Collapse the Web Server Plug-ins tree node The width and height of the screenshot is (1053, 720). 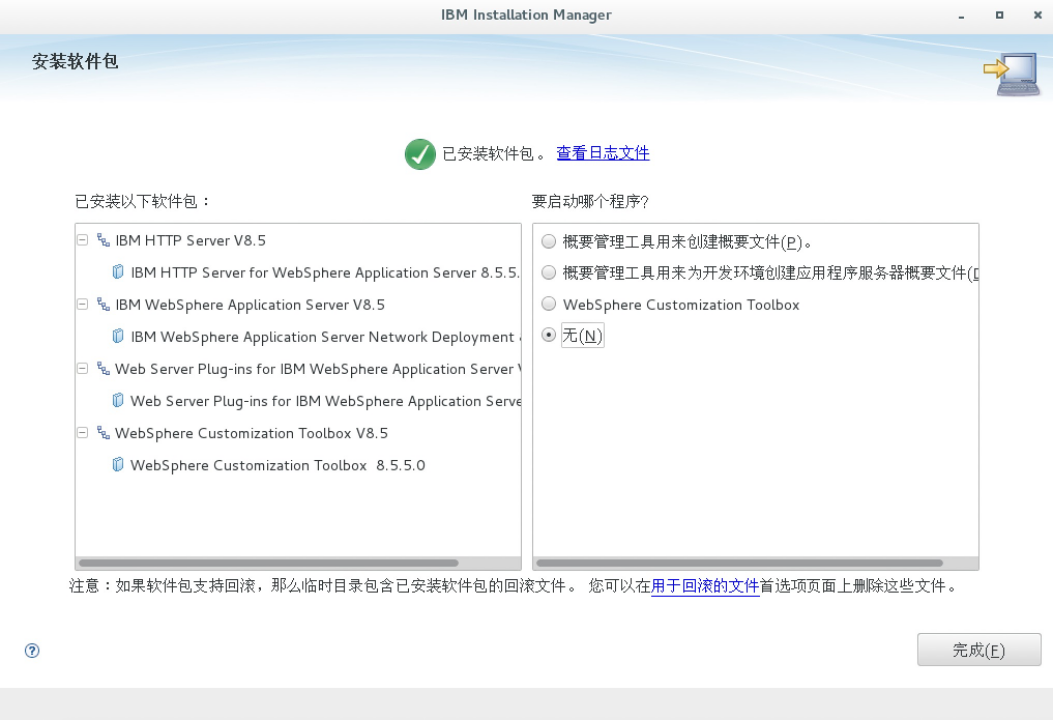click(83, 369)
